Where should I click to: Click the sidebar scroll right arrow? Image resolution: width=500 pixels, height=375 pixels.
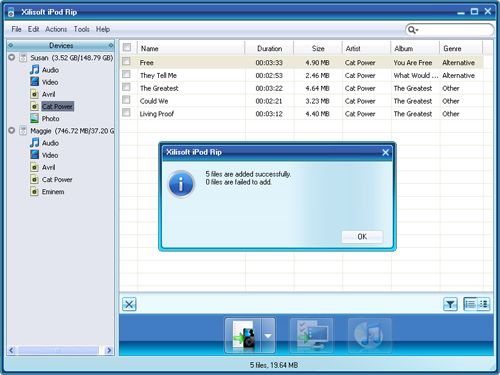[109, 350]
